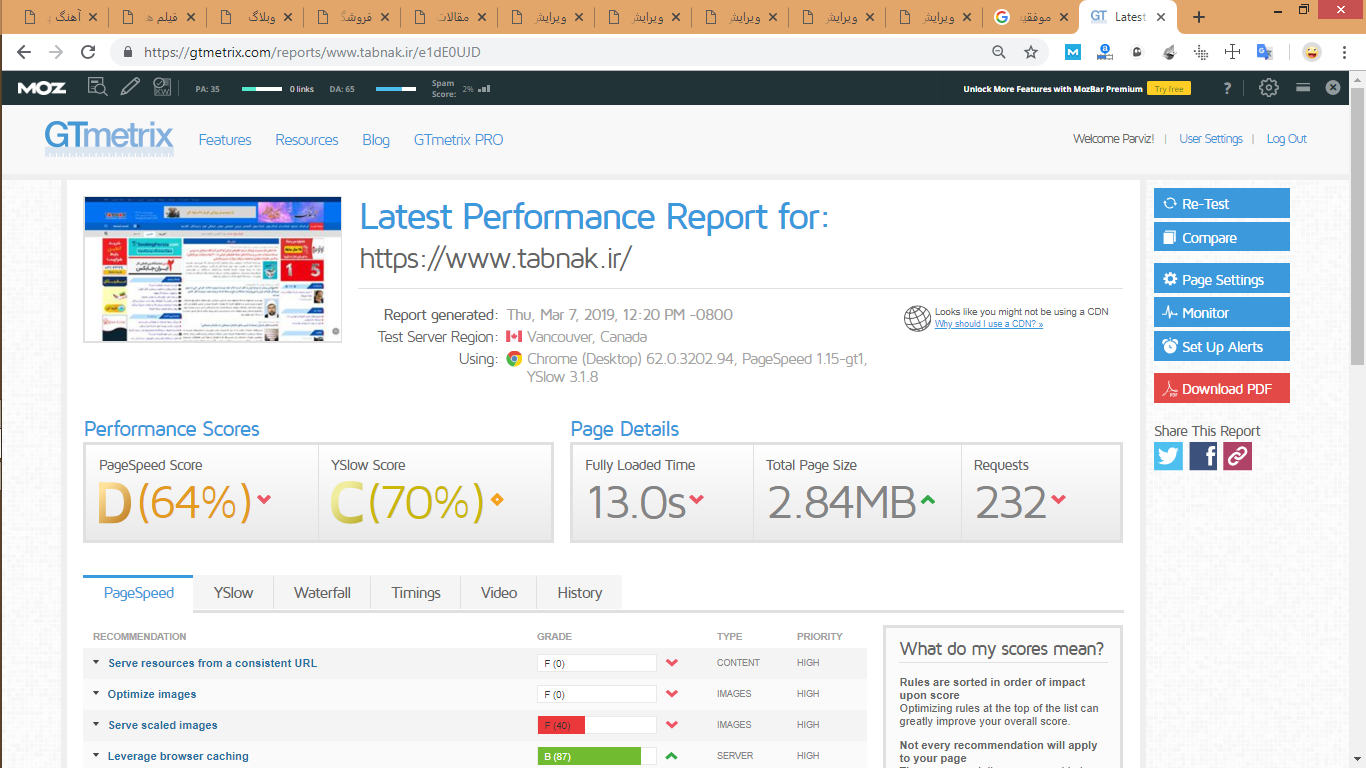This screenshot has width=1366, height=768.
Task: Copy report link via chain icon
Action: (1238, 456)
